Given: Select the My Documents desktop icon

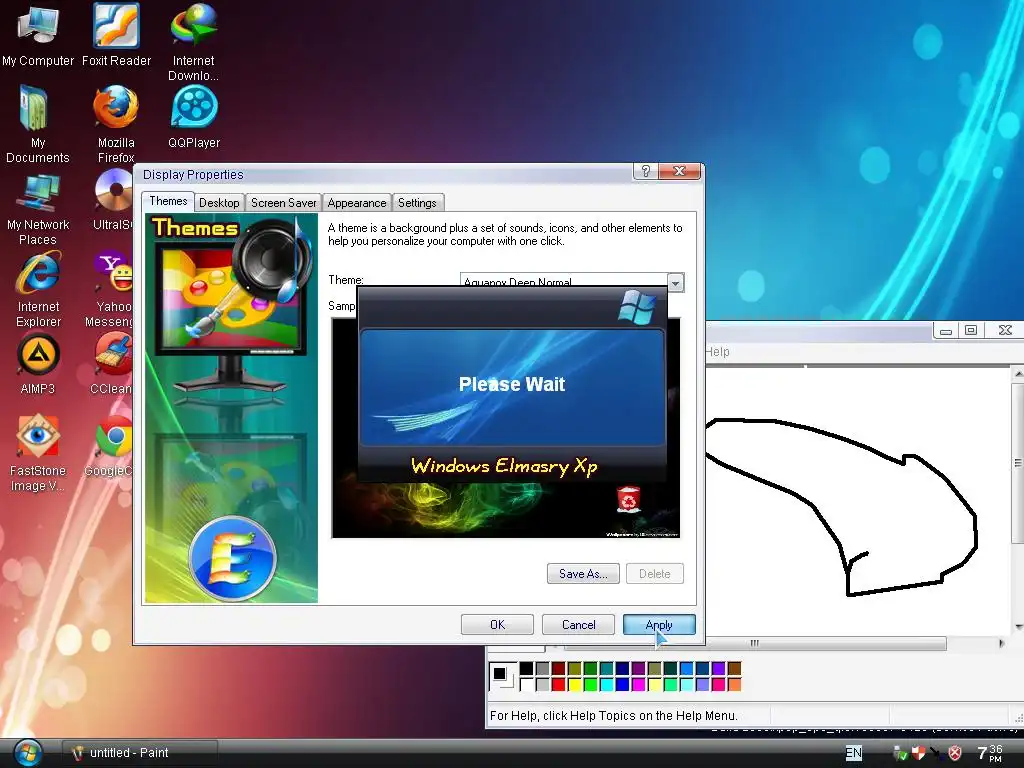Looking at the screenshot, I should point(37,123).
